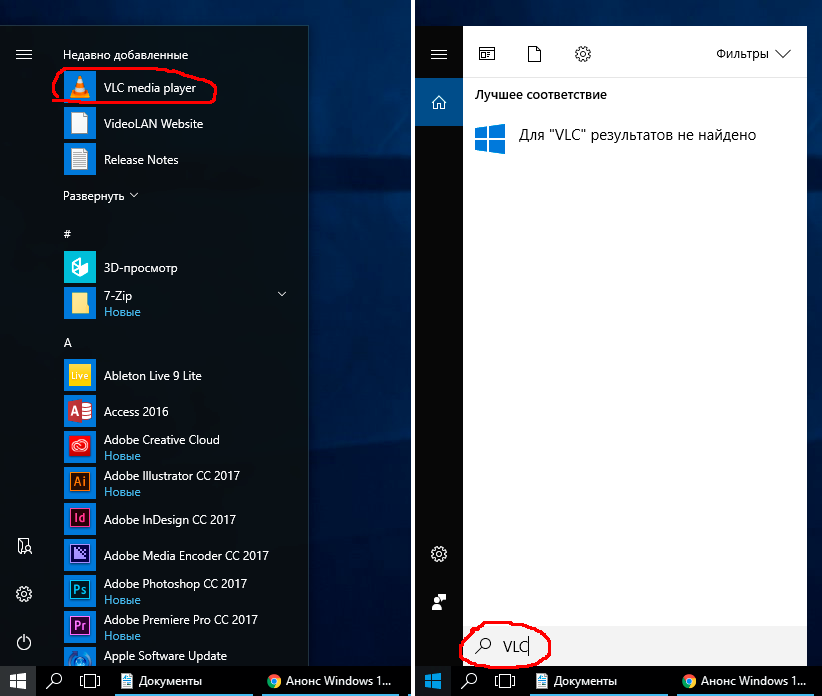
Task: Expand the 7-Zip folder chevron
Action: coord(282,294)
